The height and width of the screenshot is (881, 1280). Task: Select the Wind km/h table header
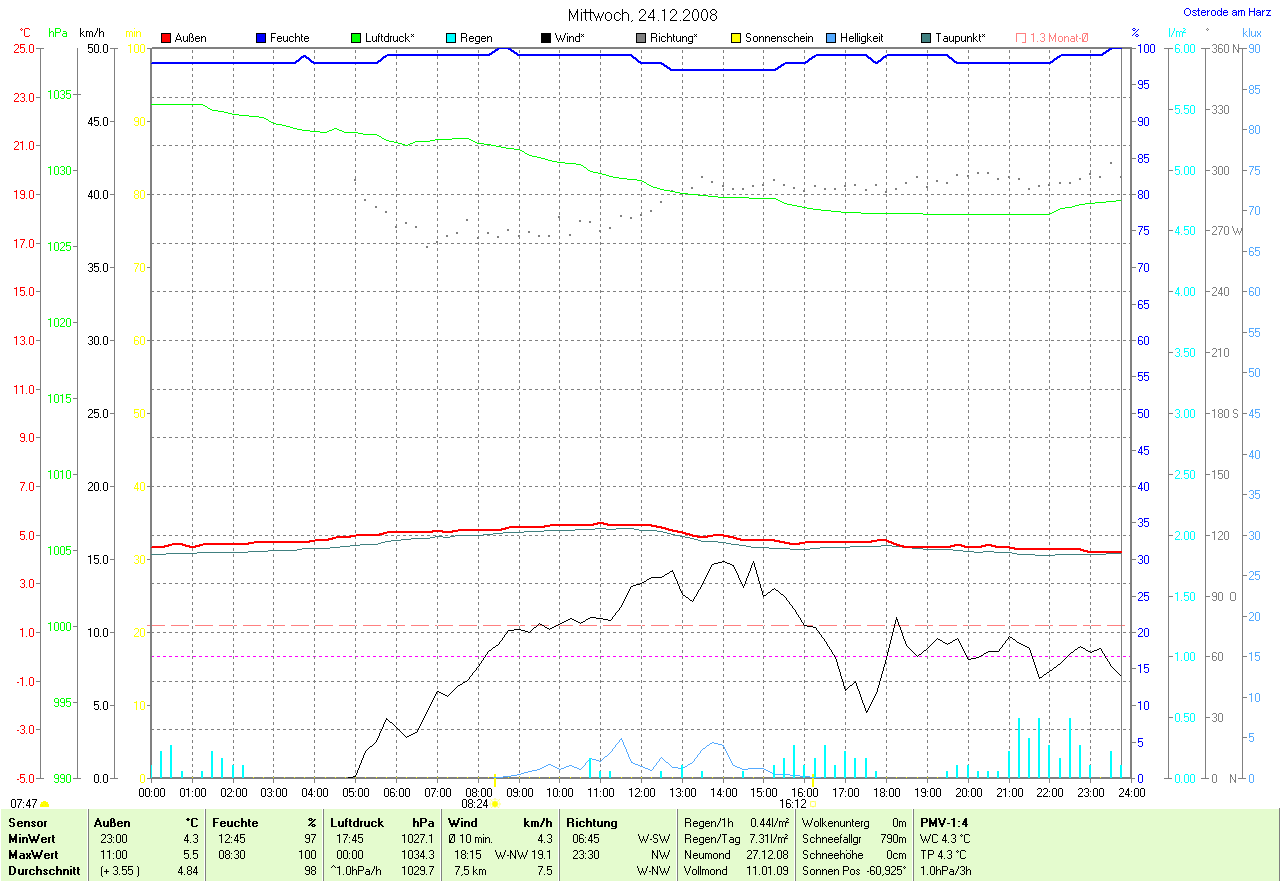[x=500, y=822]
